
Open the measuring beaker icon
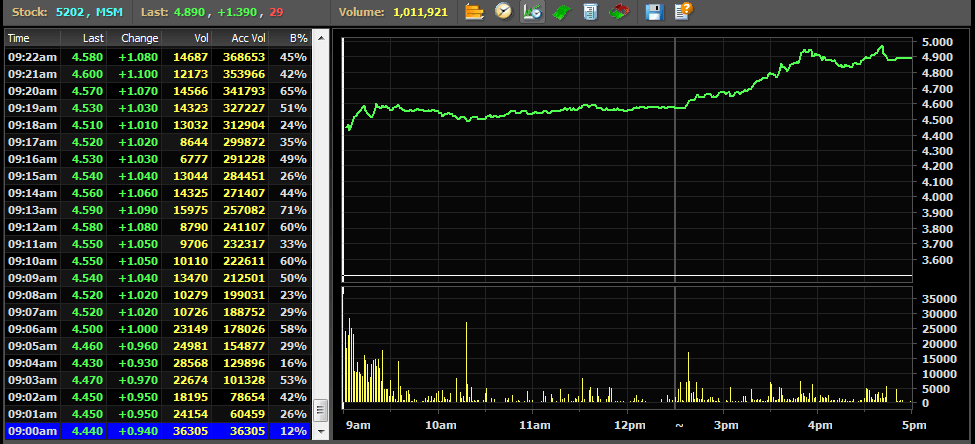click(590, 11)
